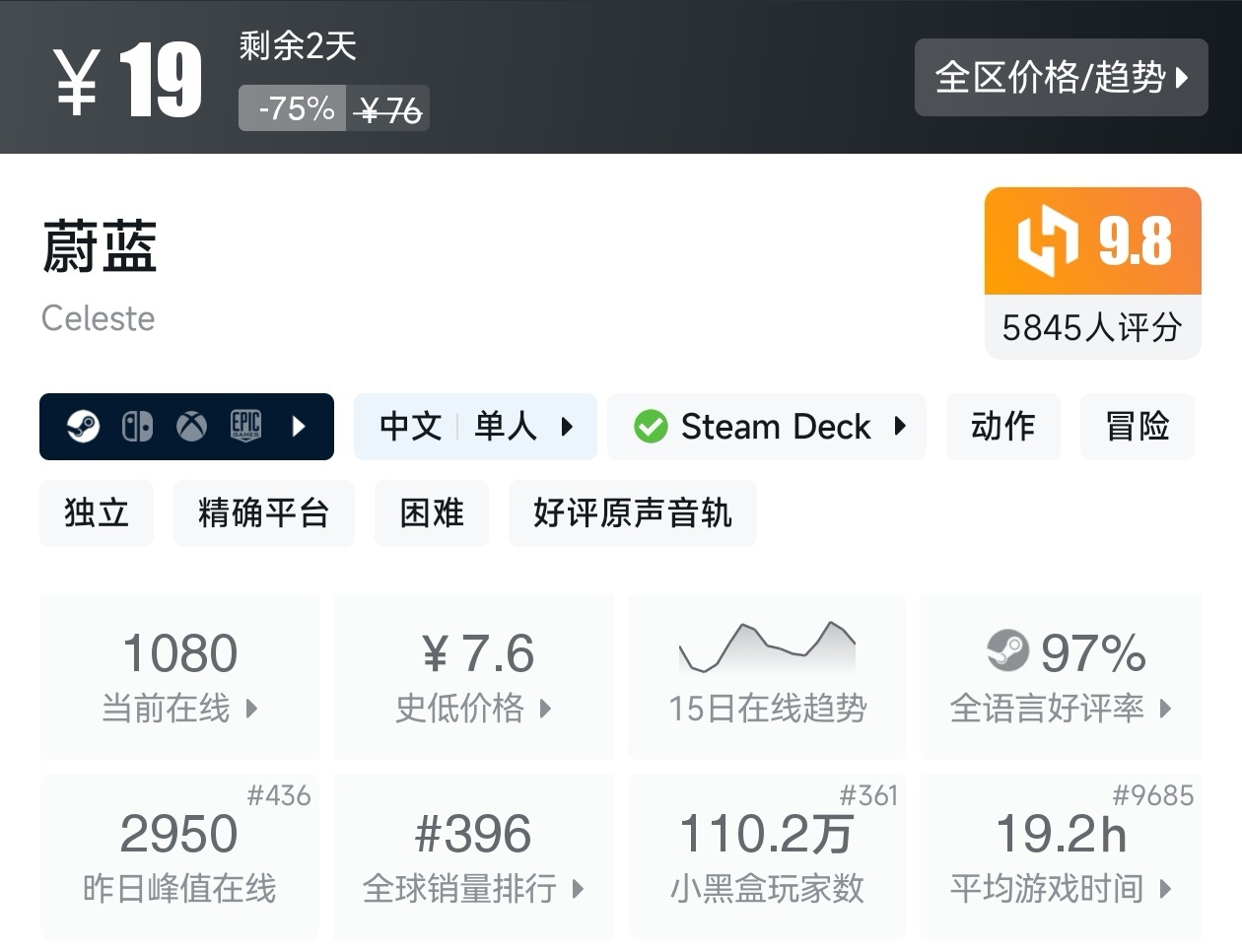Select the 冒险 genre tag
The image size is (1242, 952).
pos(1137,427)
